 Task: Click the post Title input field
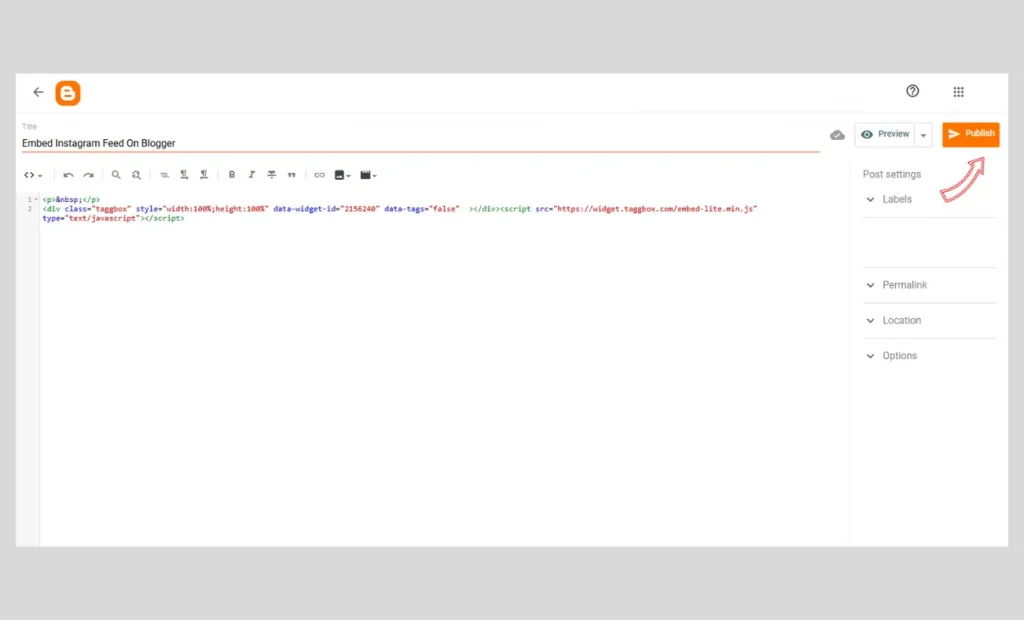(420, 143)
